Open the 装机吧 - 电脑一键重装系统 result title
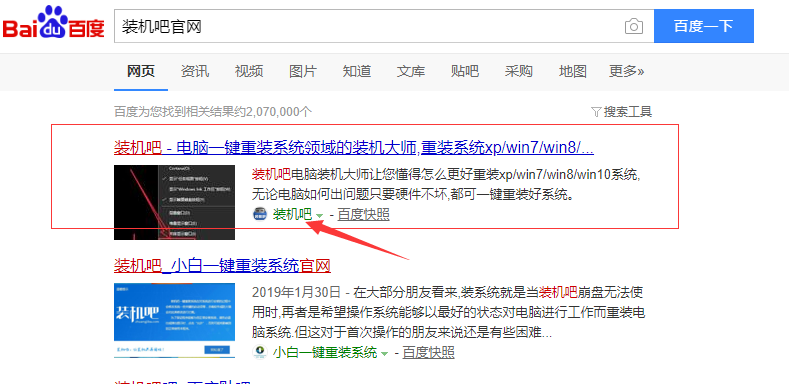Viewport: 789px width, 384px height. coord(354,147)
